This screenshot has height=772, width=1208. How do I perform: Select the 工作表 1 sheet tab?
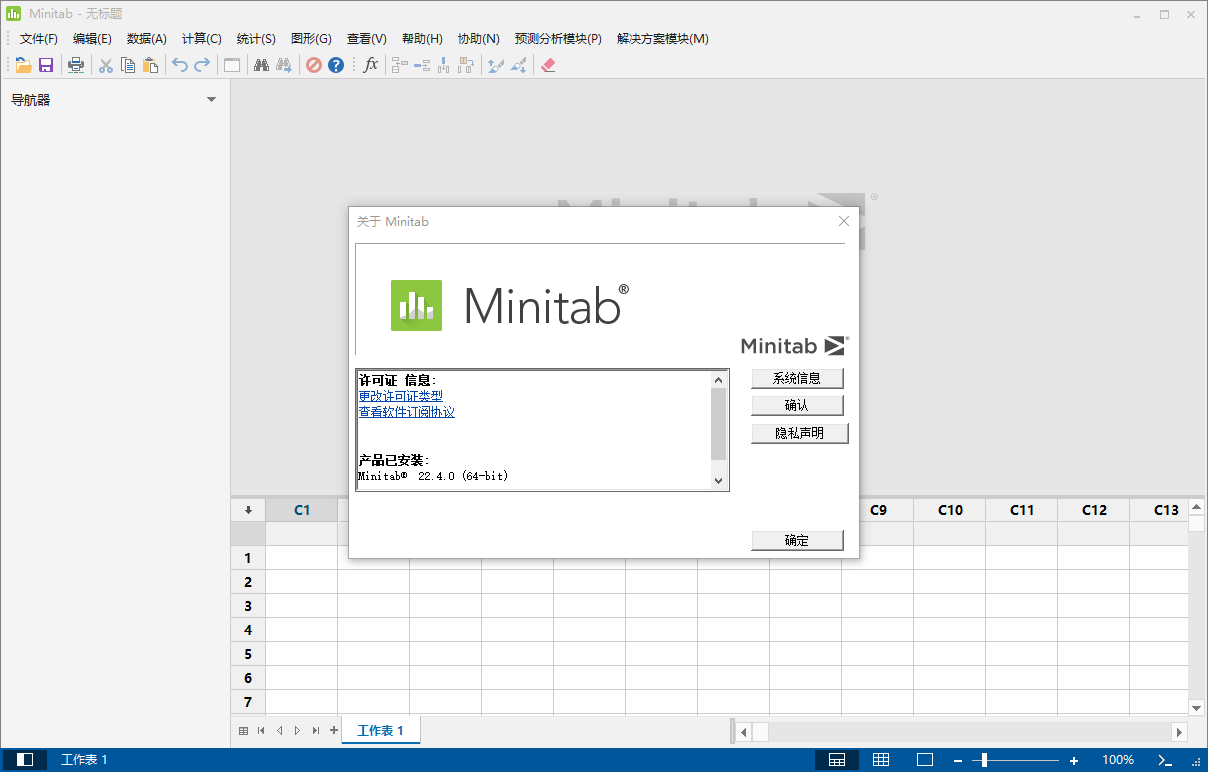click(380, 731)
